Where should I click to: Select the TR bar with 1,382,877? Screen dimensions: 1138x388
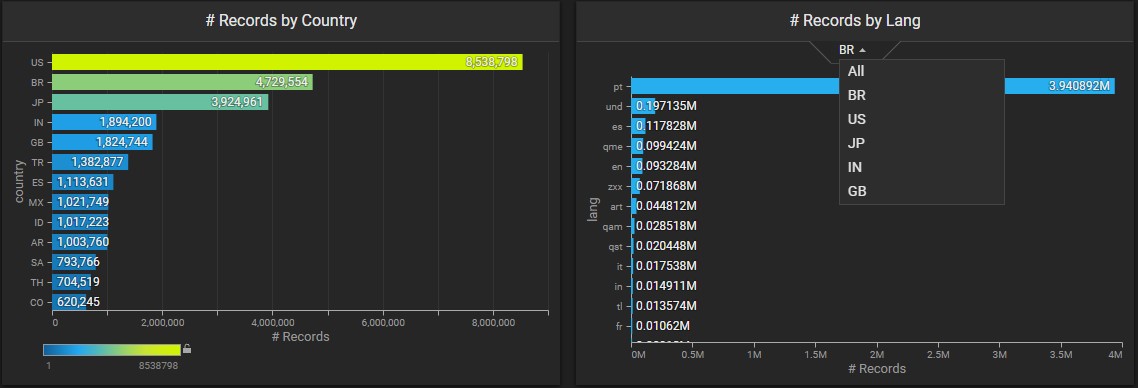click(x=90, y=162)
